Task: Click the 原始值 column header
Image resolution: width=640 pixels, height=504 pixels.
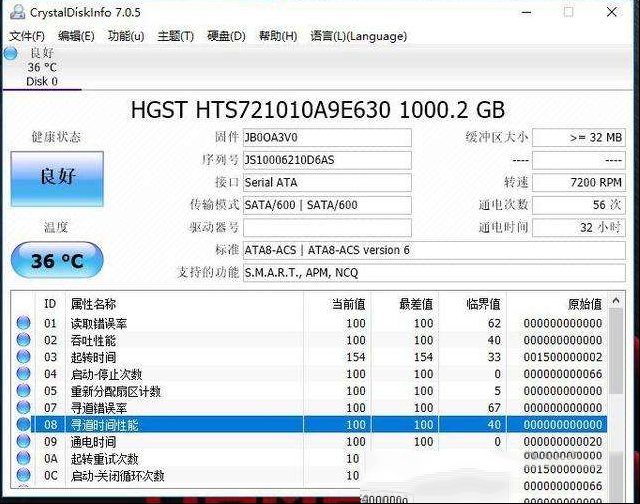Action: (x=557, y=304)
